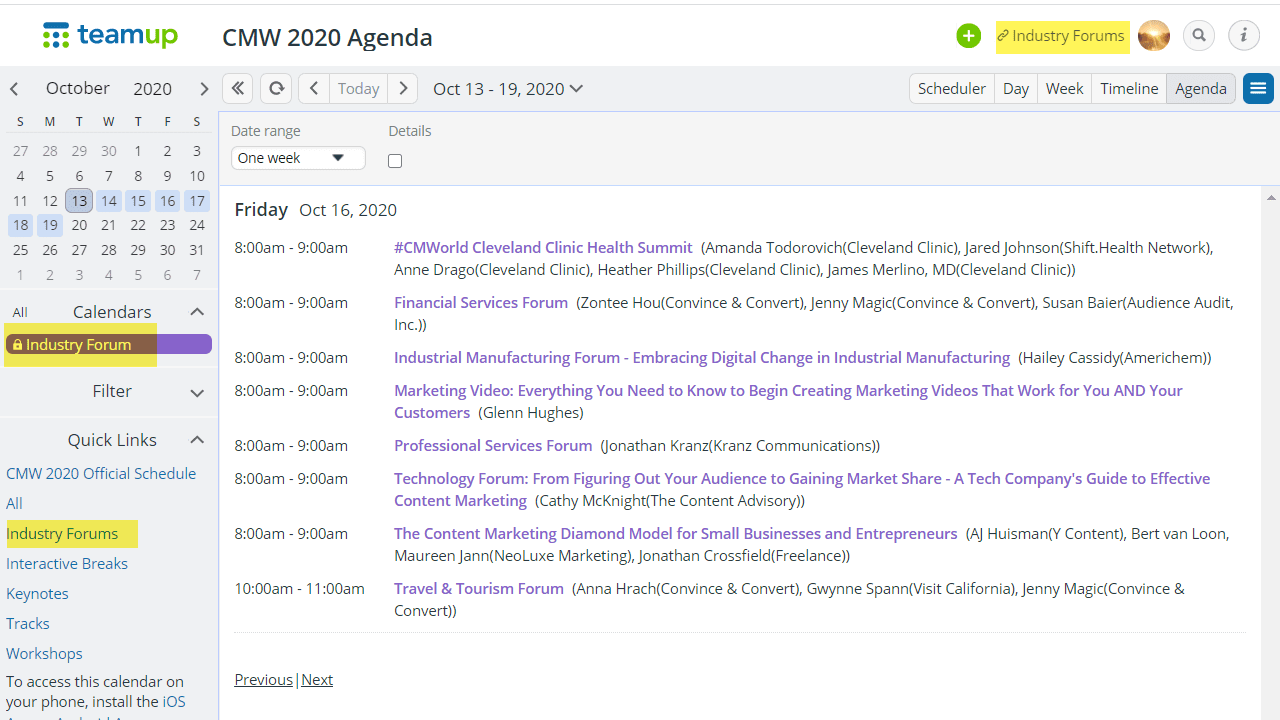Click the CMW 2020 Agenda title
The image size is (1280, 720).
[327, 37]
